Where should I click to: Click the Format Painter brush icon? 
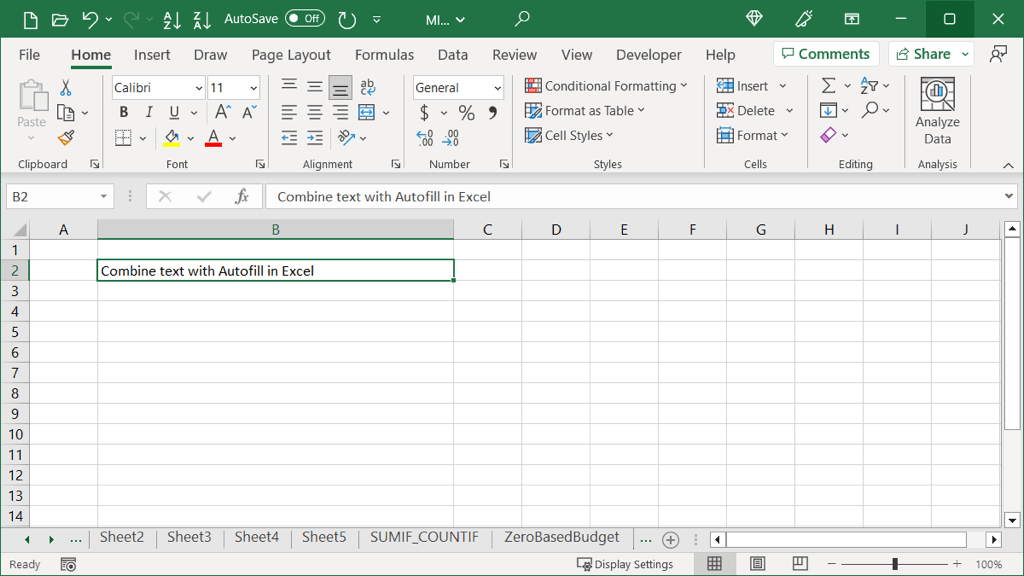click(66, 138)
